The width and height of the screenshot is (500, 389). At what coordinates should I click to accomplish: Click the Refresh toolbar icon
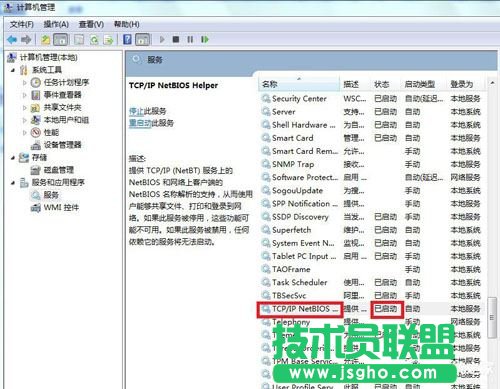pos(94,40)
